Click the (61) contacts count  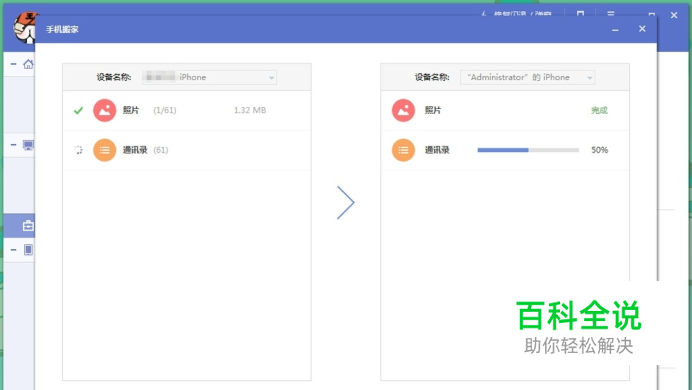pos(161,150)
